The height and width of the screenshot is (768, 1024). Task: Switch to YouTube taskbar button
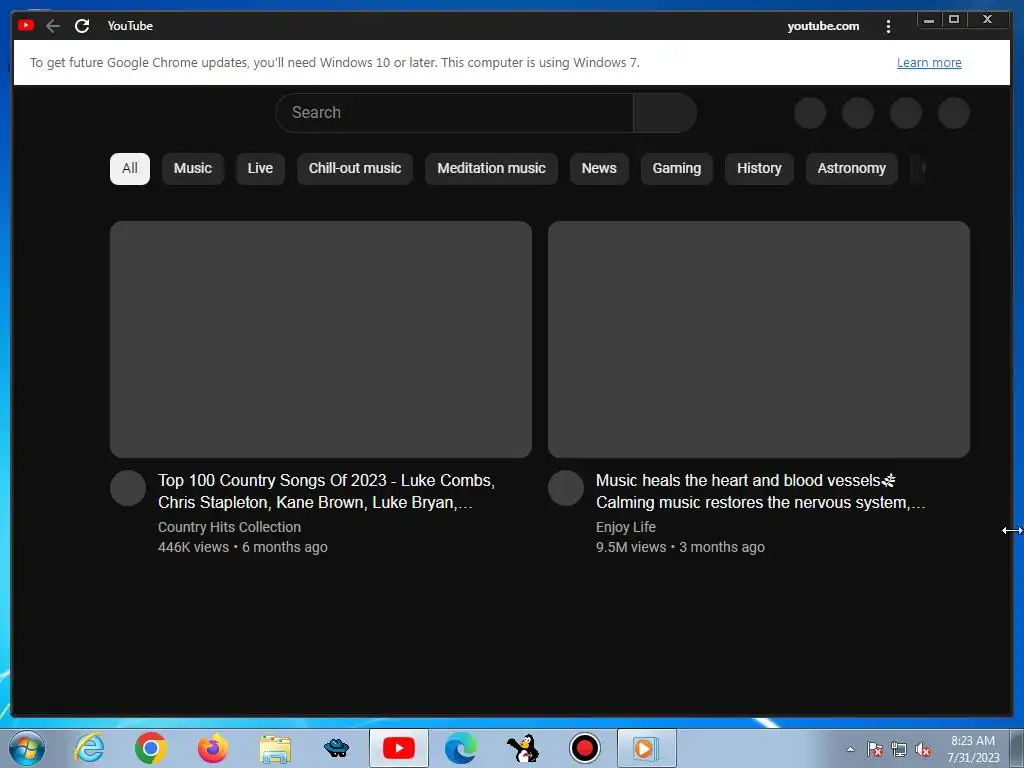coord(399,748)
